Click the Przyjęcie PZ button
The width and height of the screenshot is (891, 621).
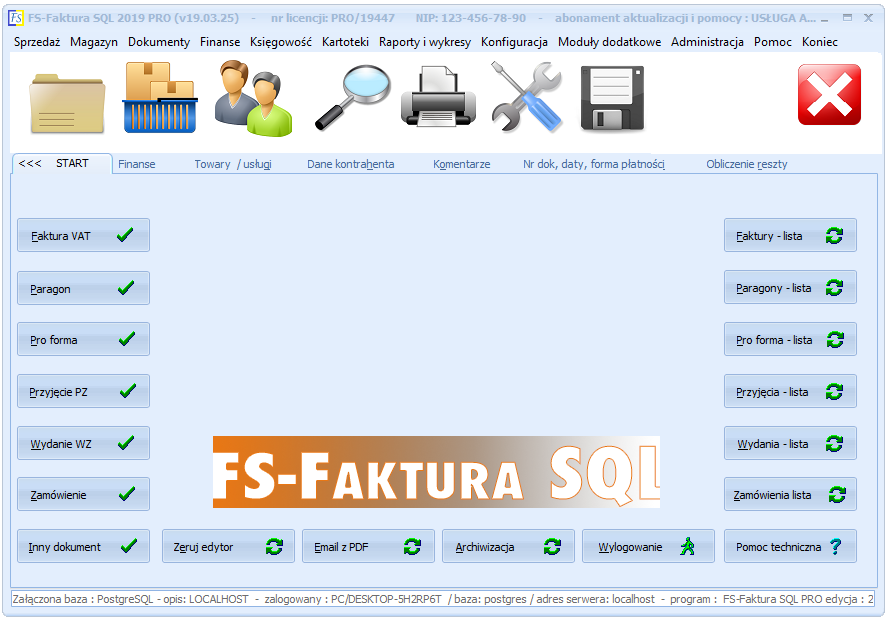click(84, 391)
